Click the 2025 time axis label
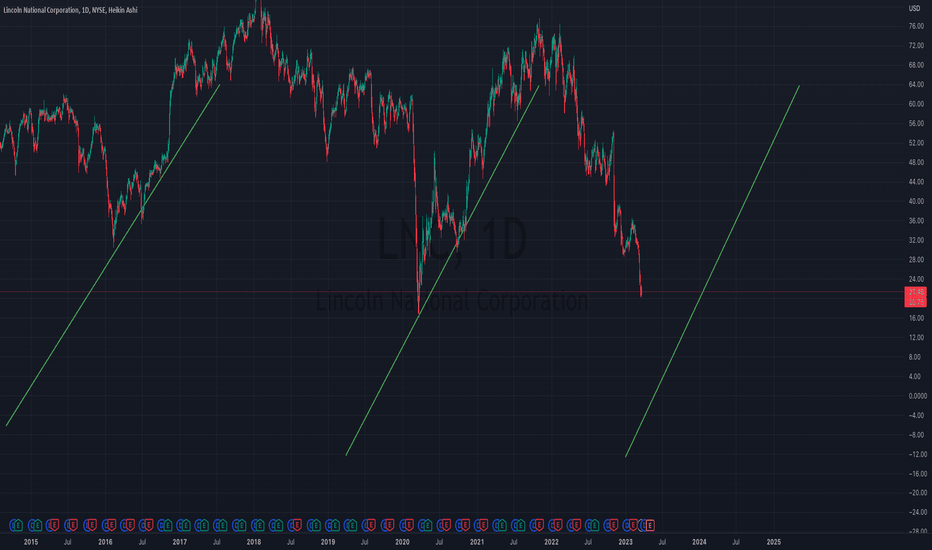932x550 pixels. click(774, 542)
